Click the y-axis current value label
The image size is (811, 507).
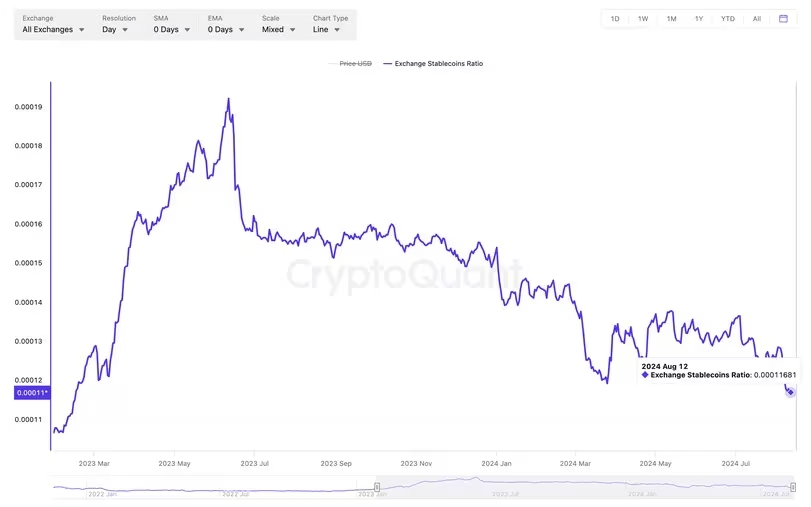[32, 393]
